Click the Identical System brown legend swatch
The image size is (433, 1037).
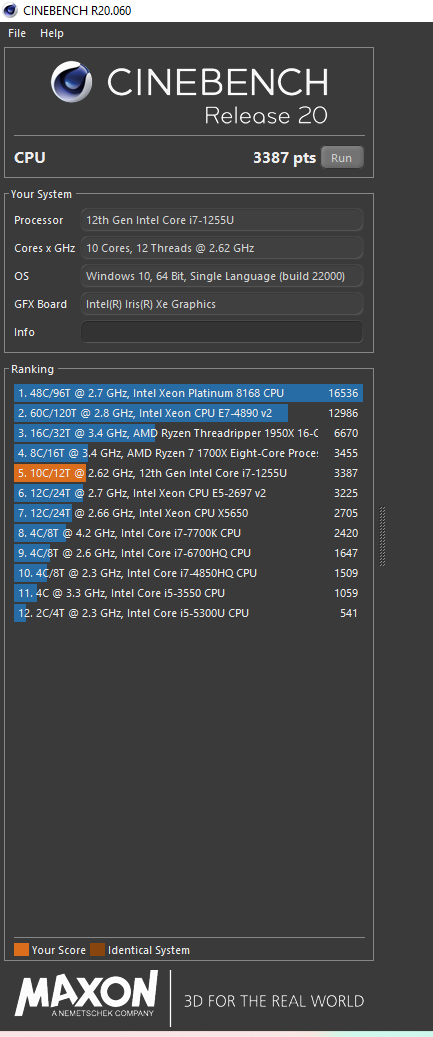98,950
